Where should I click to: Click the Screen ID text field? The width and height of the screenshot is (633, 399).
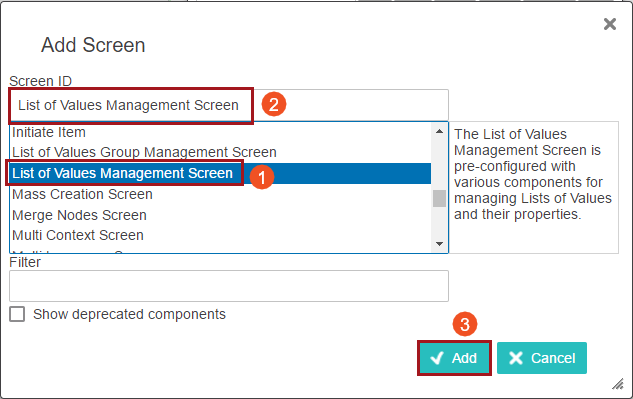point(229,105)
